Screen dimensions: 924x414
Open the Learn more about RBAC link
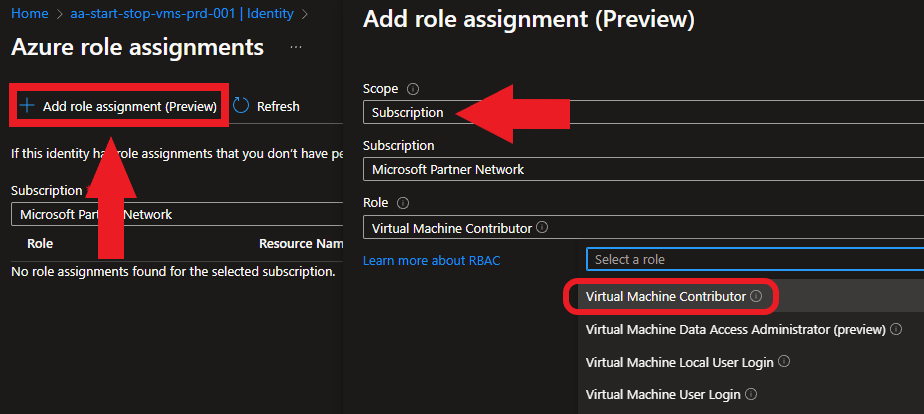click(x=431, y=260)
